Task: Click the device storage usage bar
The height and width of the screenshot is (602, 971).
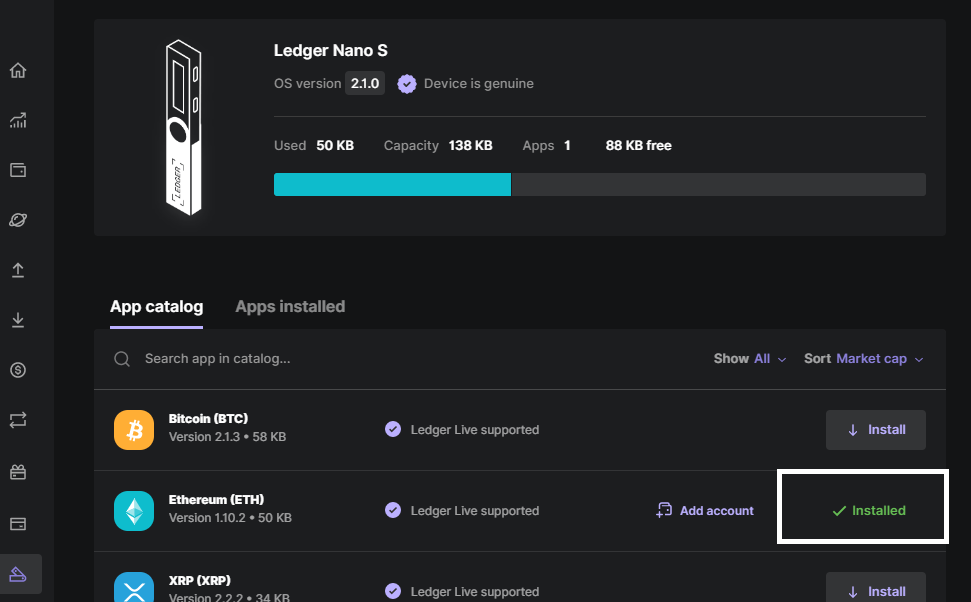Action: point(599,185)
